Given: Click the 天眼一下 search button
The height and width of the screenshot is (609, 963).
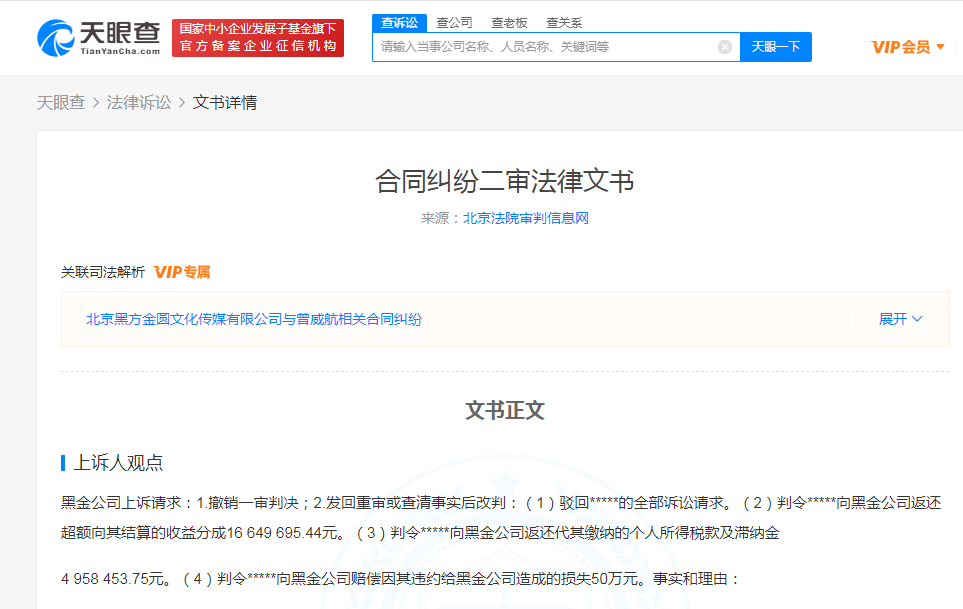Looking at the screenshot, I should 776,47.
